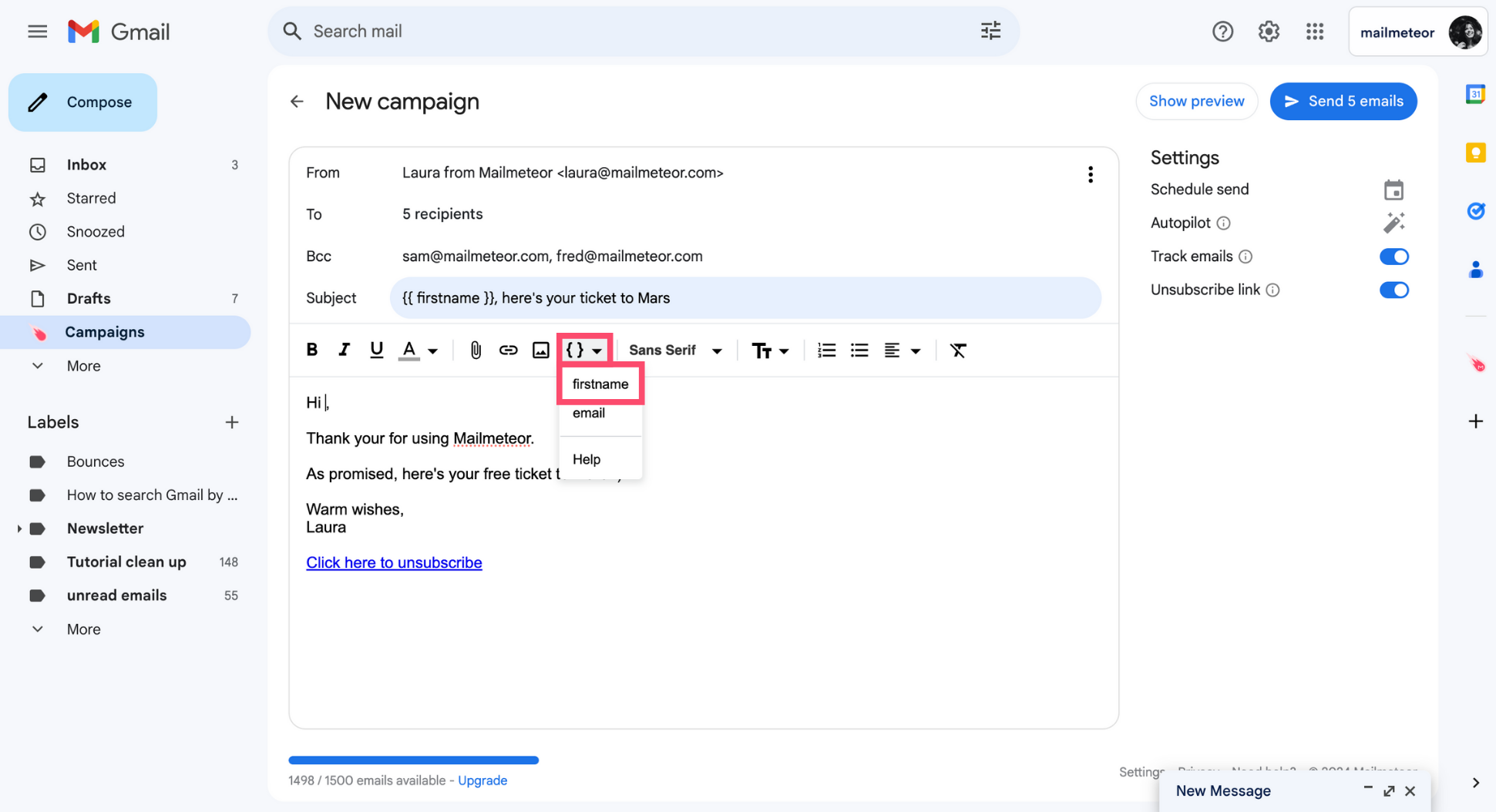Toggle Underline formatting

click(376, 350)
